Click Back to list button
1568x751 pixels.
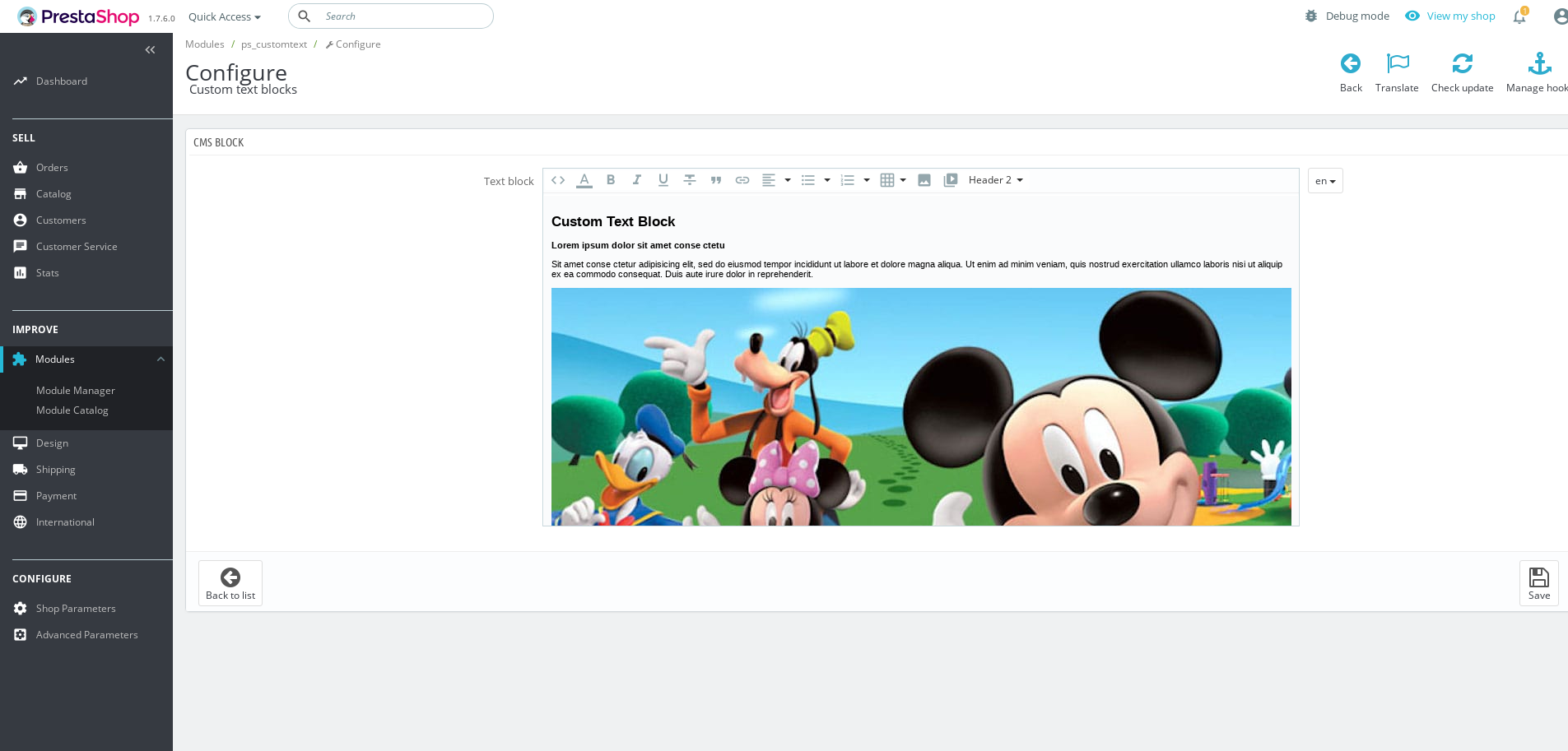(230, 583)
